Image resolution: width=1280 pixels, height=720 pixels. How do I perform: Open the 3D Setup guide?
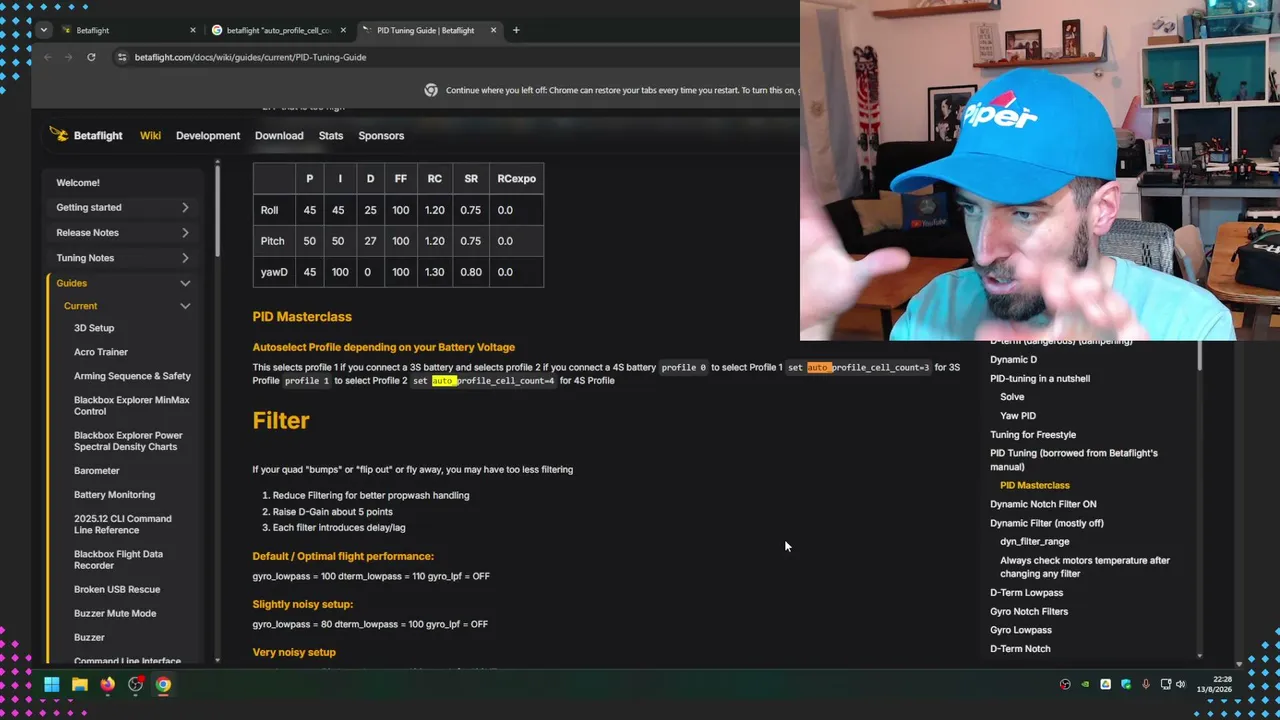pos(94,328)
